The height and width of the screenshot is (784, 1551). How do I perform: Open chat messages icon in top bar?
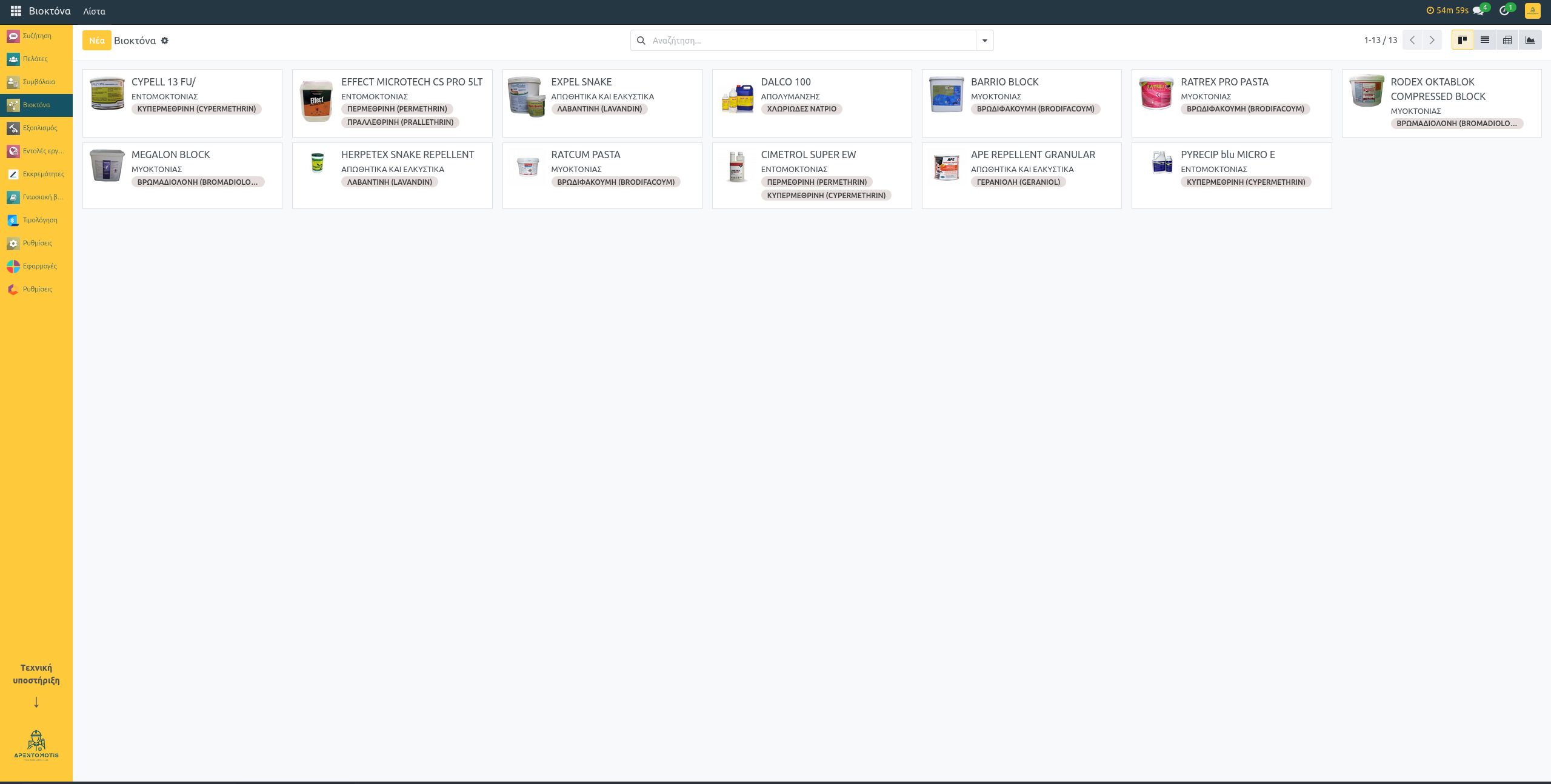click(x=1478, y=11)
